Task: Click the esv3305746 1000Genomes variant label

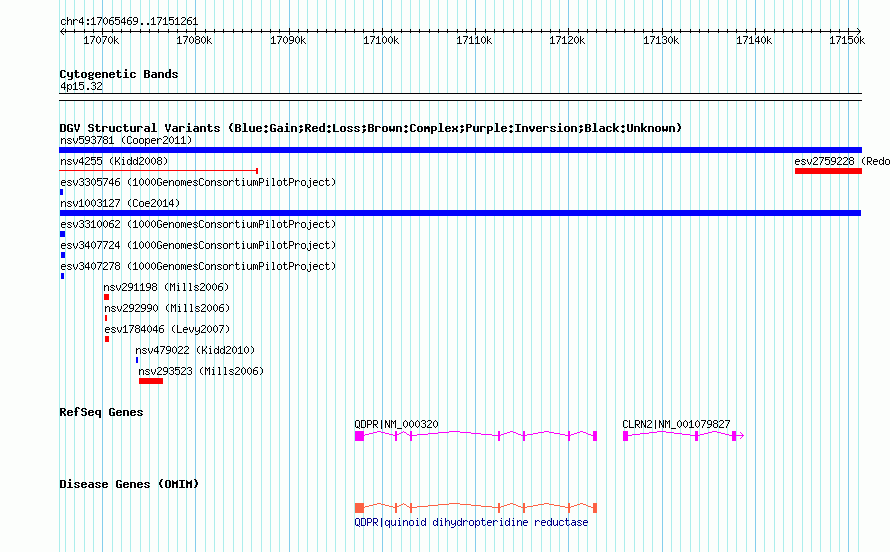Action: [198, 182]
